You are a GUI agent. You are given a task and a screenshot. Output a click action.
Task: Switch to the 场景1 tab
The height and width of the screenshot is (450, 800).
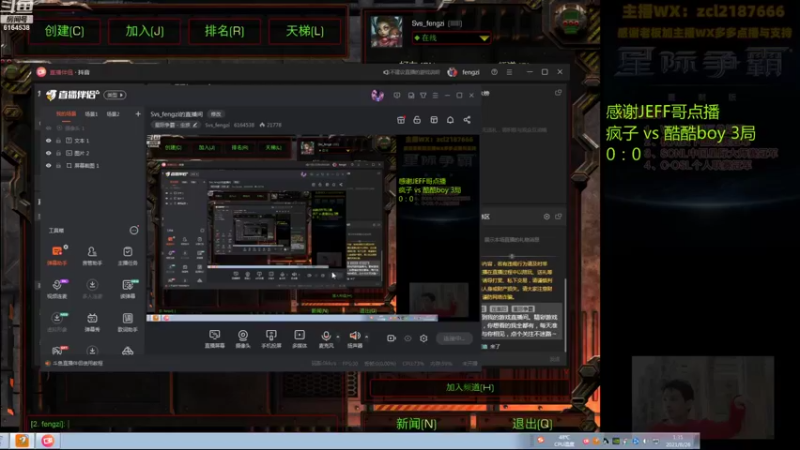coord(91,114)
